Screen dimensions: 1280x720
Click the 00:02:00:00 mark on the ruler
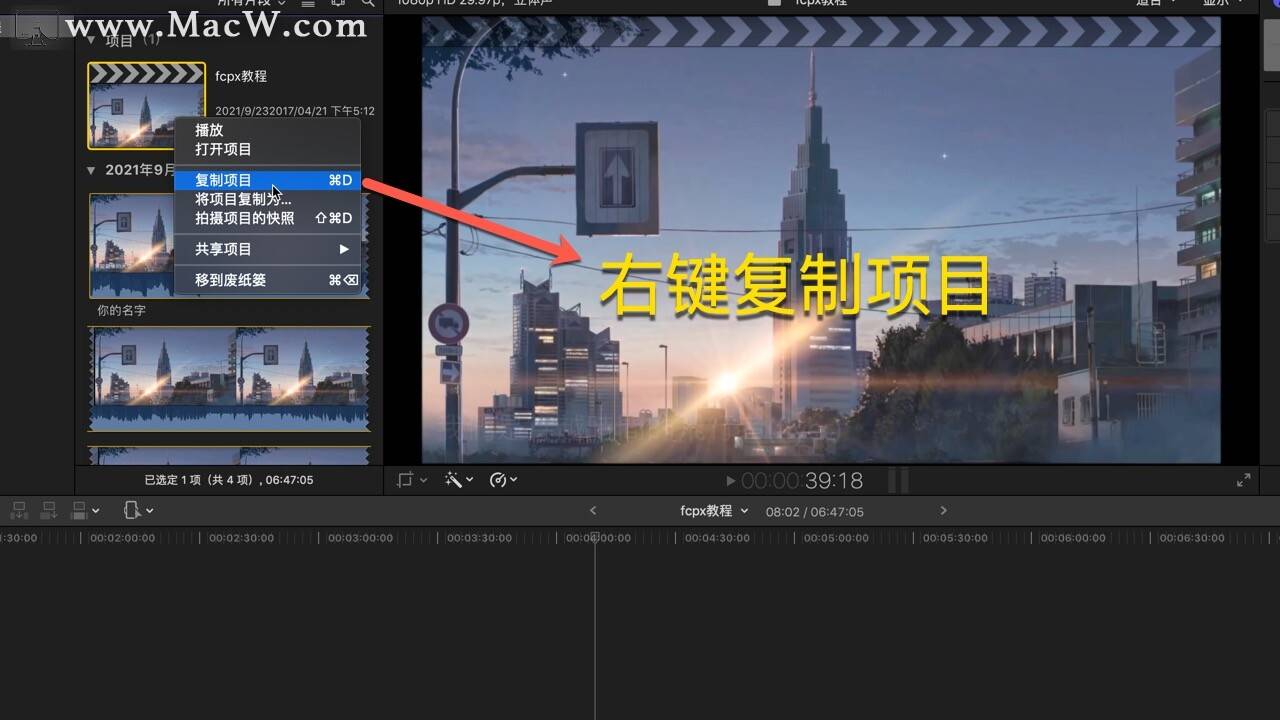pyautogui.click(x=122, y=538)
